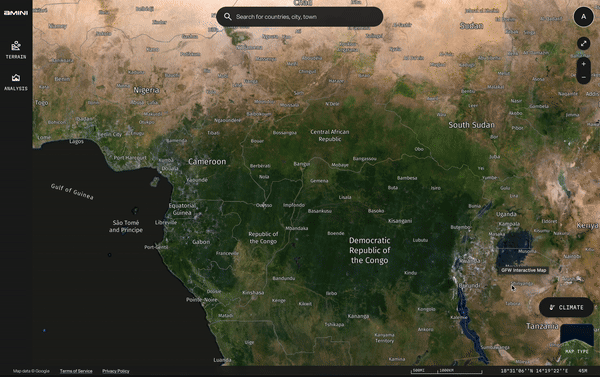Click the Gulf of Guinea label
600x377 pixels.
(72, 192)
